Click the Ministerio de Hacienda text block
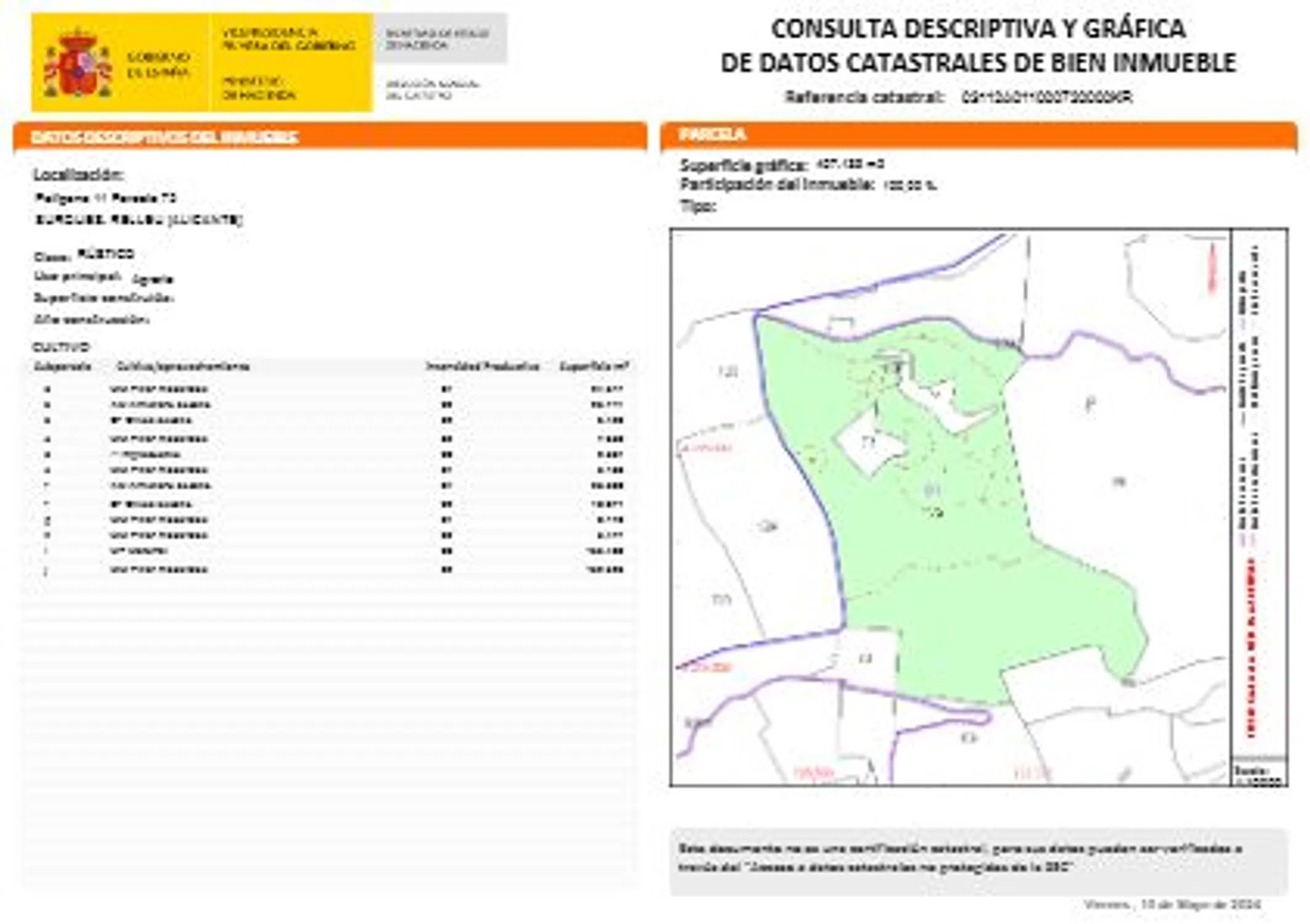This screenshot has width=1310, height=924. [x=258, y=88]
